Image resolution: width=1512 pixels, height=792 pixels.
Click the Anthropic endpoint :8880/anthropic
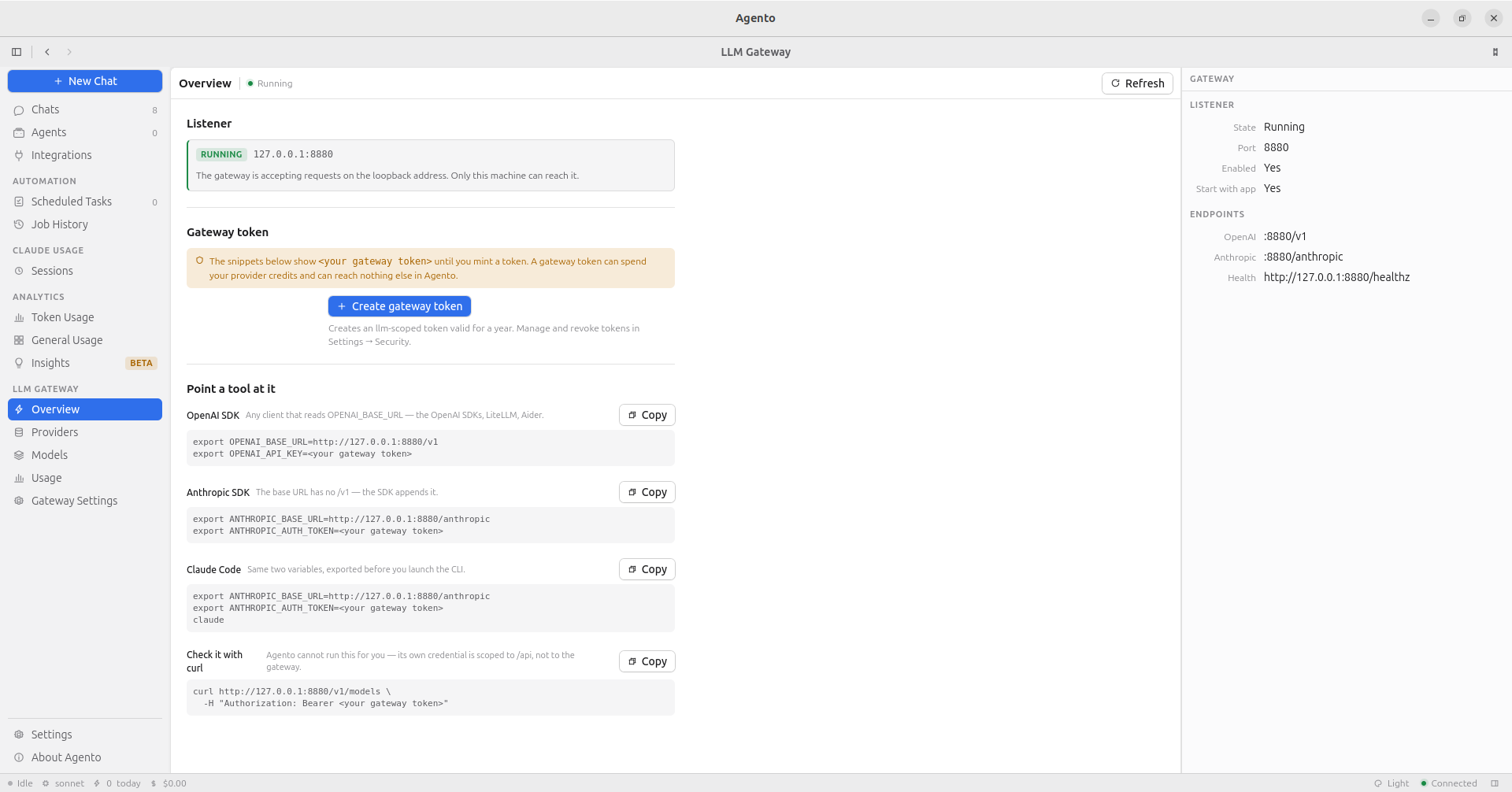1303,257
